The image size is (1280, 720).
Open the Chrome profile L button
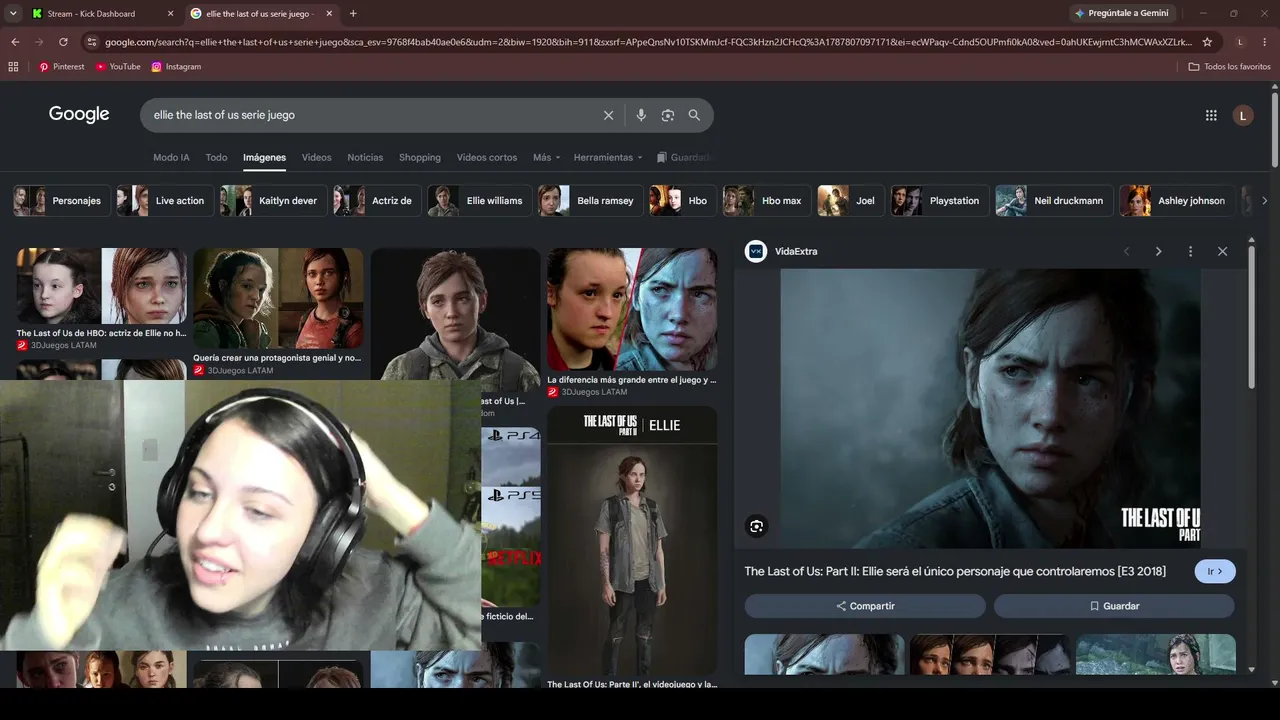coord(1240,42)
